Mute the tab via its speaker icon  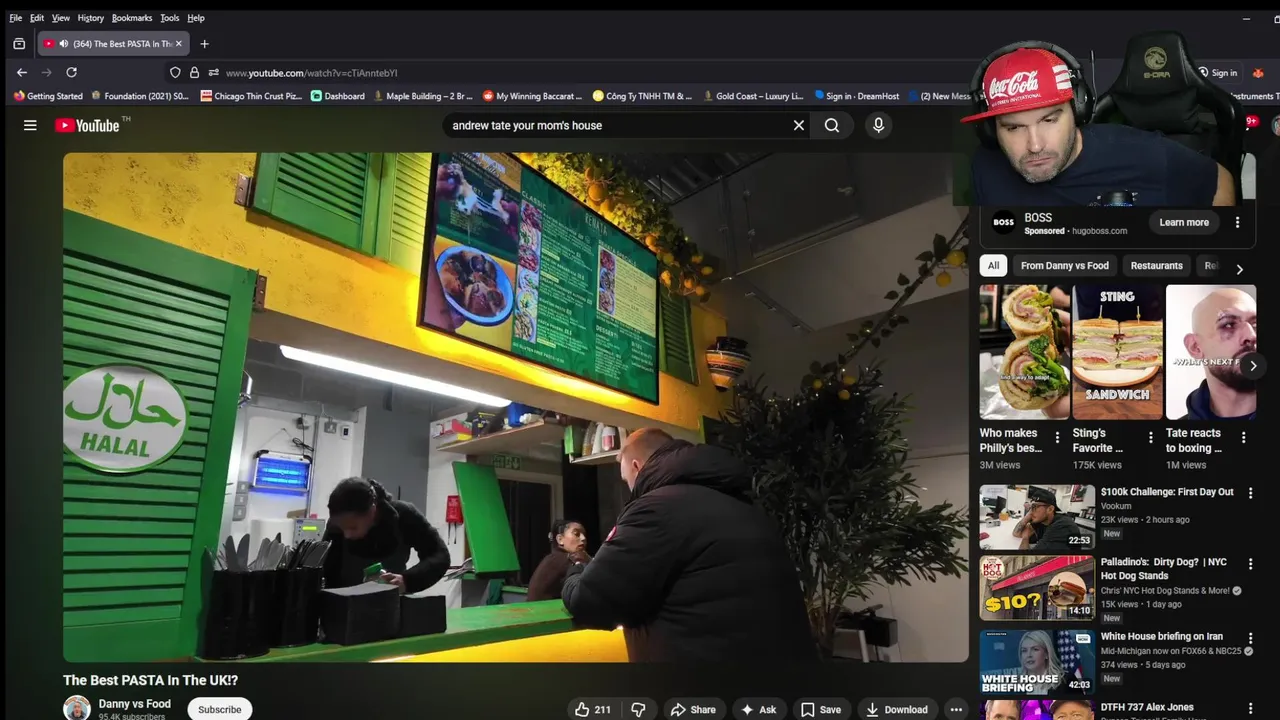[64, 44]
